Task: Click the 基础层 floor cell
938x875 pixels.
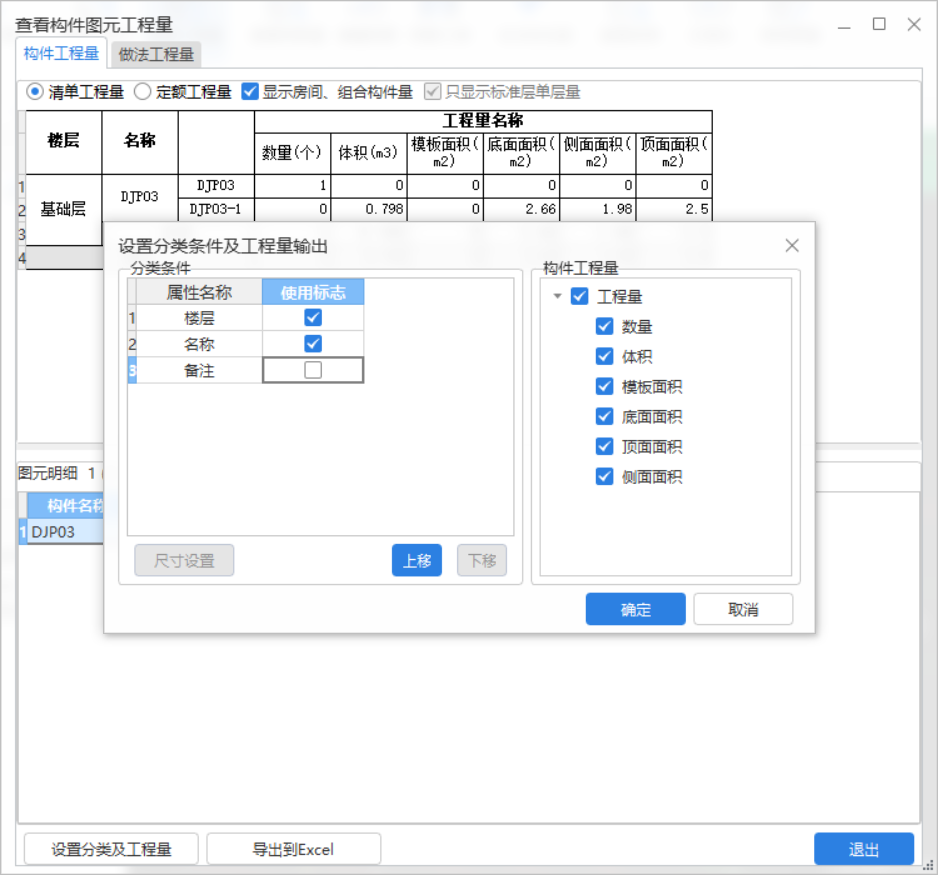Action: 63,209
